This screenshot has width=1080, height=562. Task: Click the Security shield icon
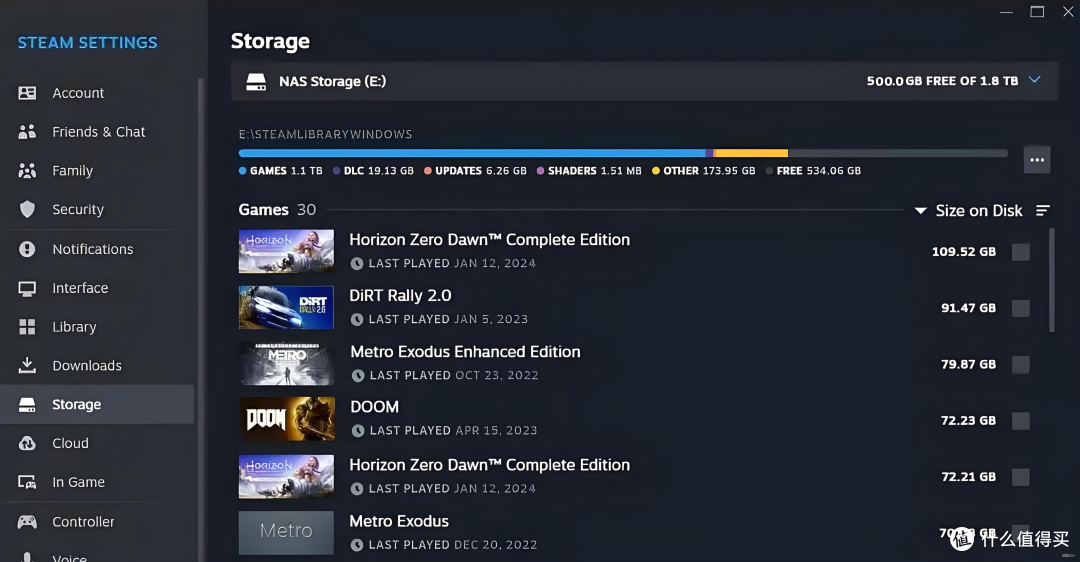(x=27, y=209)
